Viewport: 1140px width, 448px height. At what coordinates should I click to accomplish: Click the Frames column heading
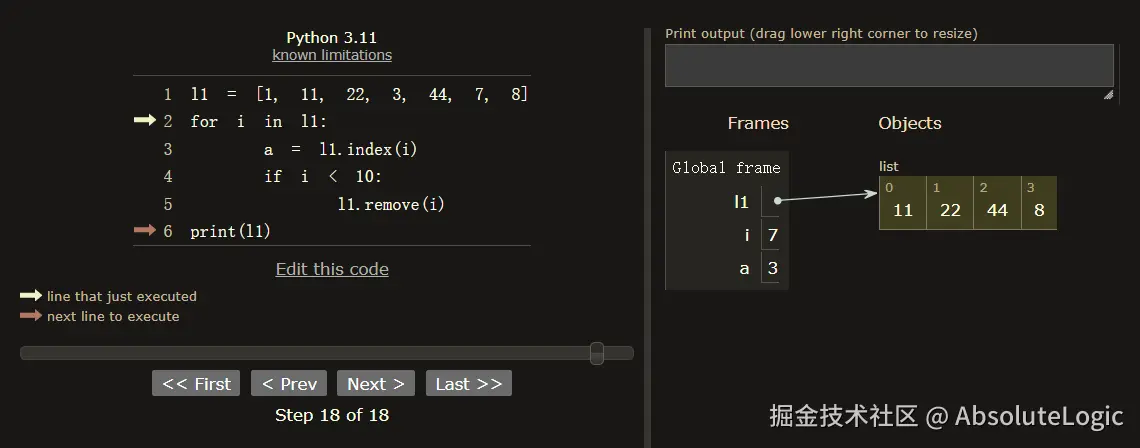click(758, 124)
